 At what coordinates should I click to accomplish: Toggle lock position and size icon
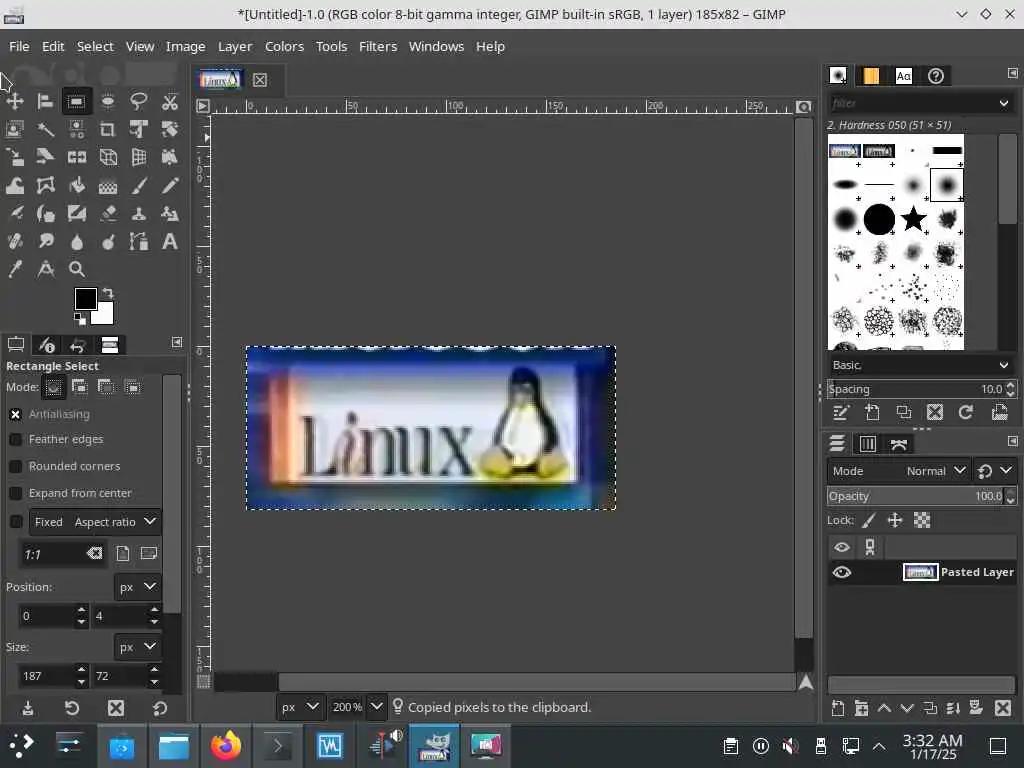click(x=895, y=520)
